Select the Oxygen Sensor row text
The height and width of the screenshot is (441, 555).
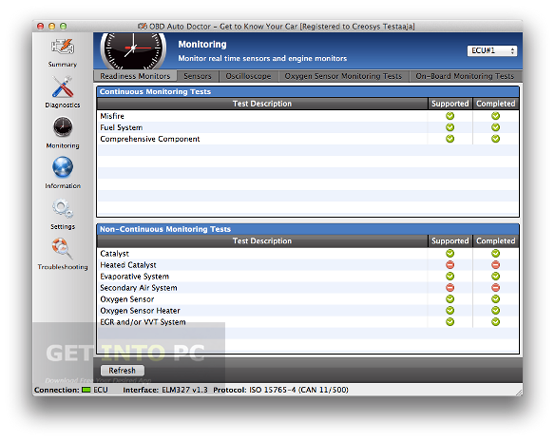[127, 299]
